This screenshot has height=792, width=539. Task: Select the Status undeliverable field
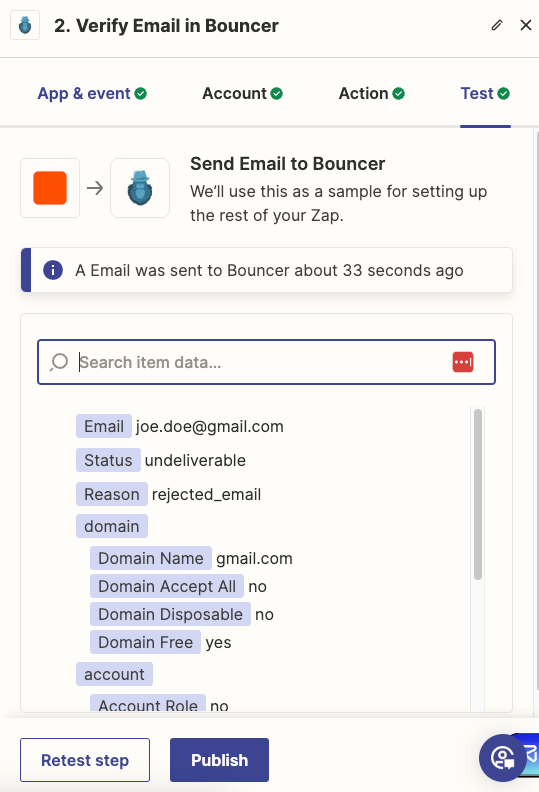tap(161, 460)
